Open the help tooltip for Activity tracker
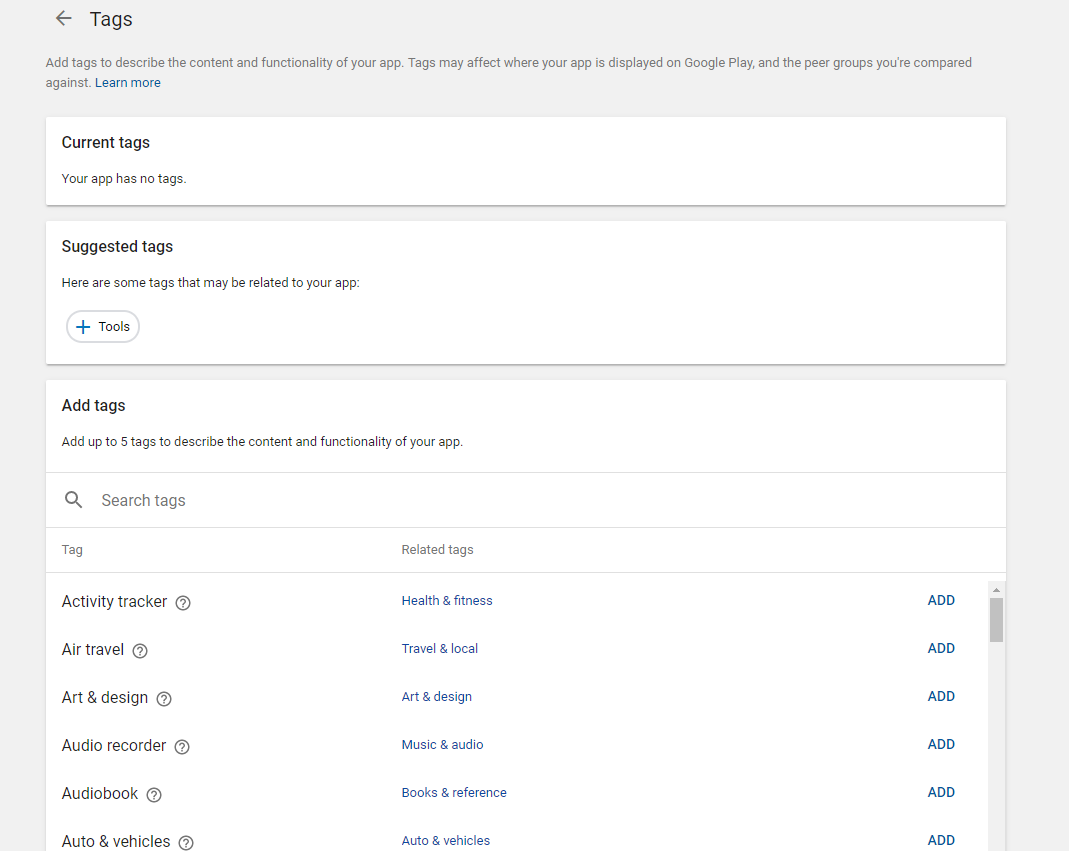 click(182, 602)
